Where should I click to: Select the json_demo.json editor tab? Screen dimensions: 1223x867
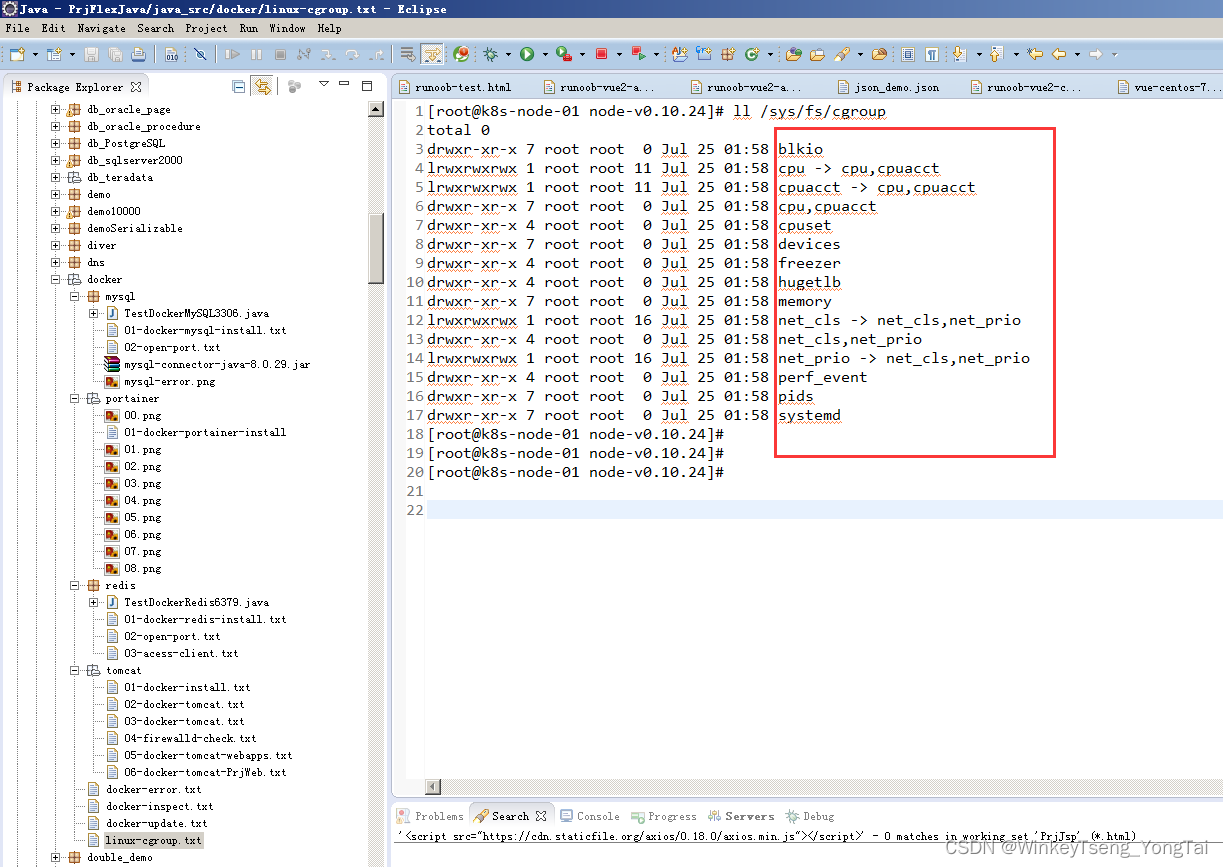889,86
